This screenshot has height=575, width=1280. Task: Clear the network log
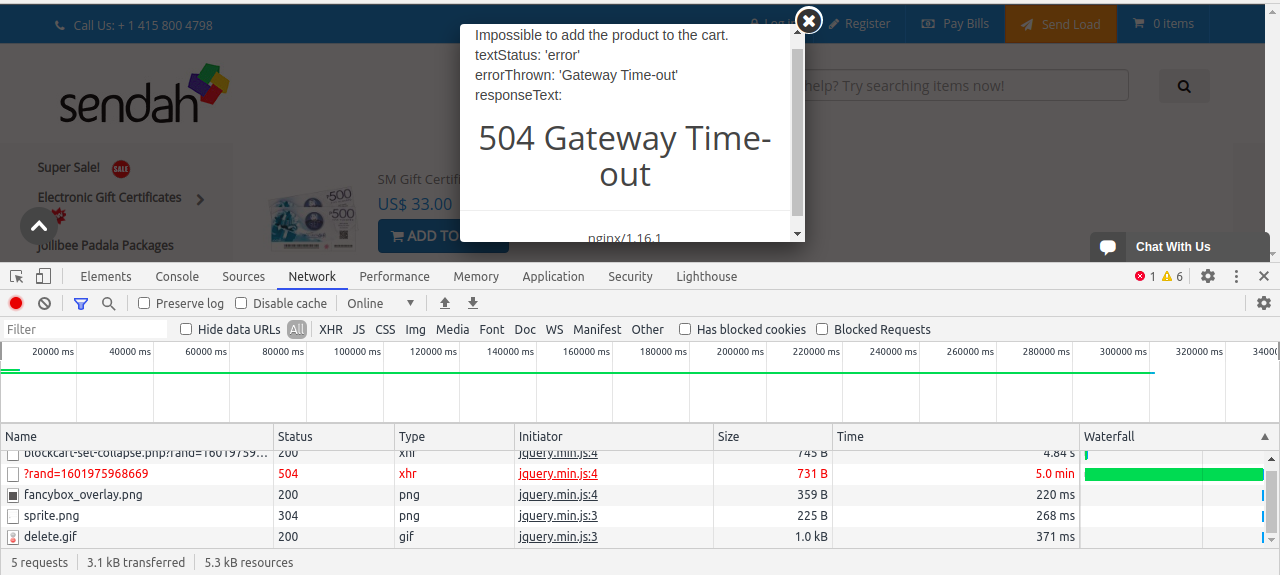click(44, 303)
